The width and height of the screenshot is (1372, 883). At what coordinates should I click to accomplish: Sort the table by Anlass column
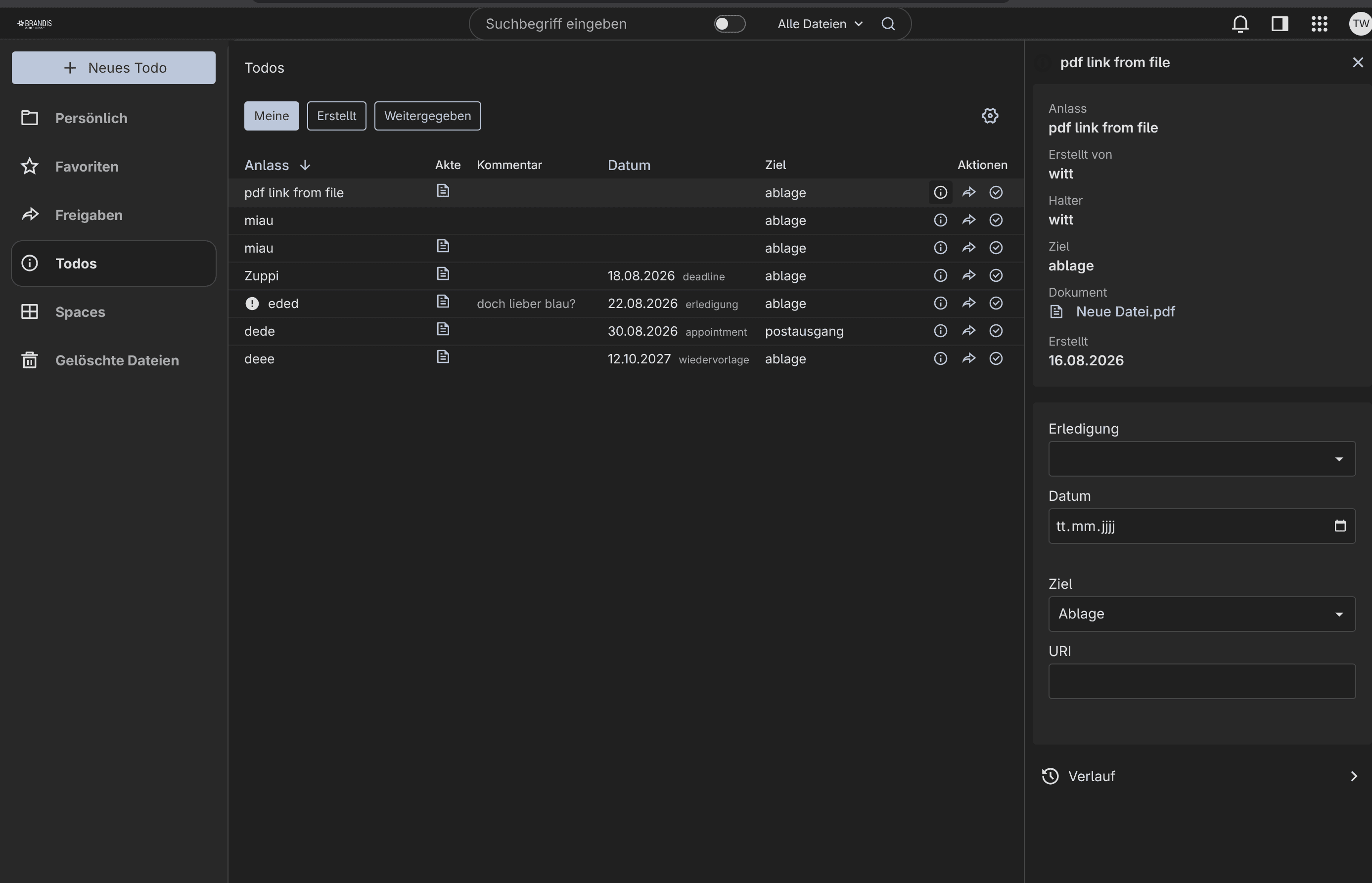click(x=277, y=165)
